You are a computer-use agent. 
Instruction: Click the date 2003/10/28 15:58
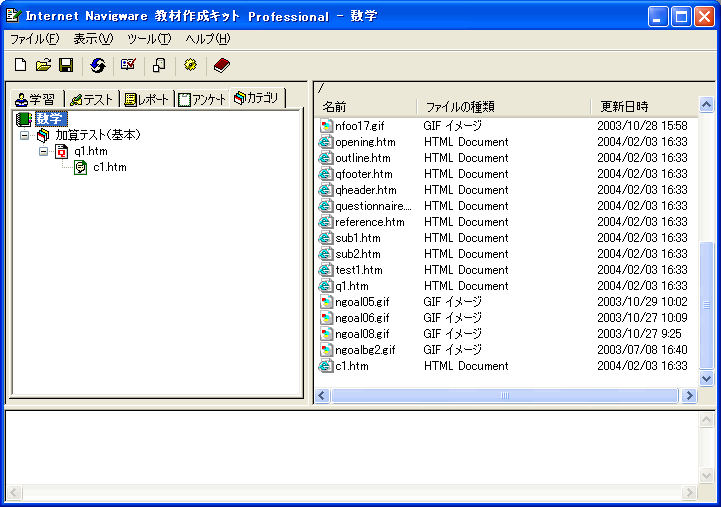point(642,125)
